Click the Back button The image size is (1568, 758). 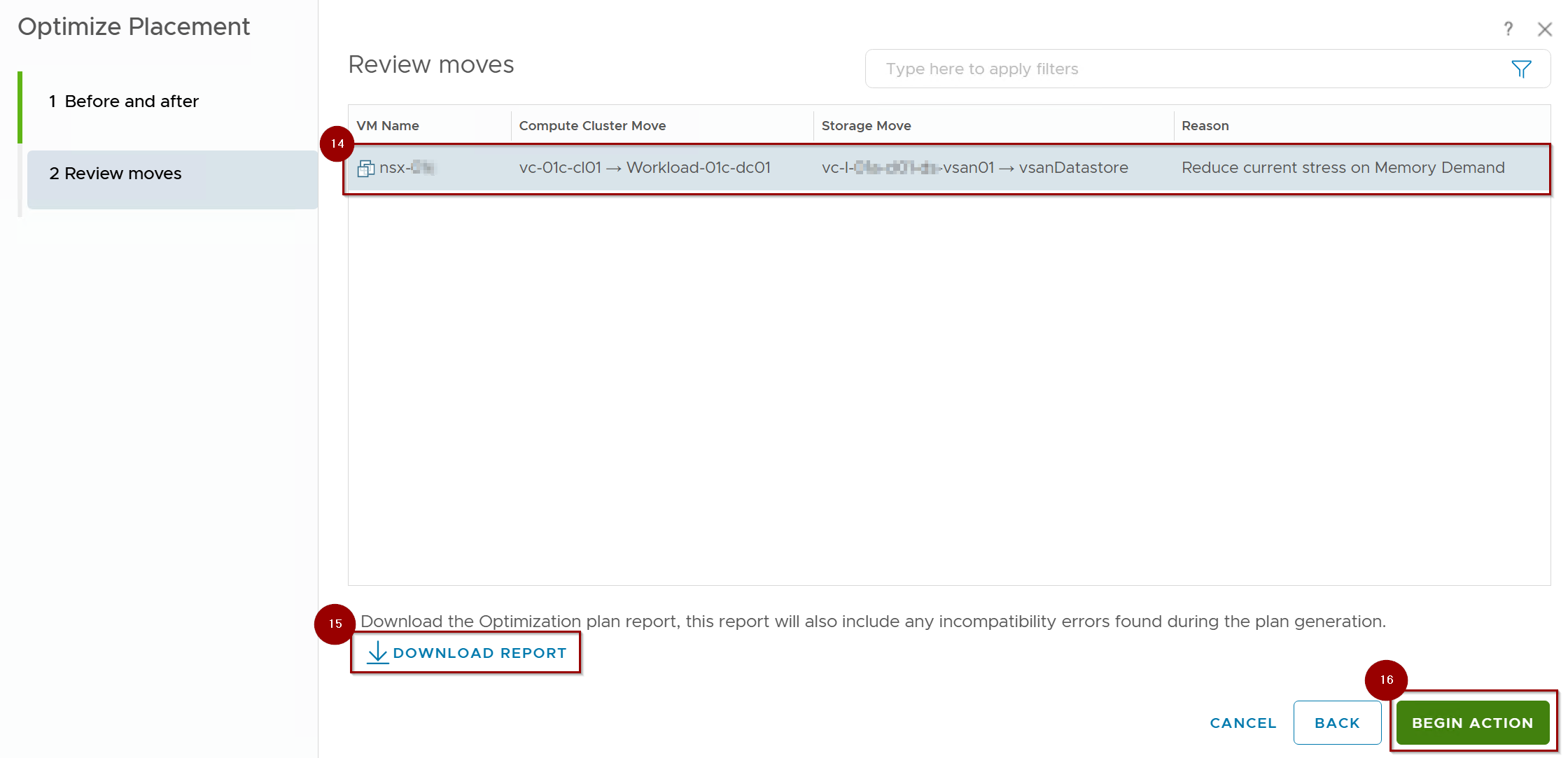[x=1336, y=722]
